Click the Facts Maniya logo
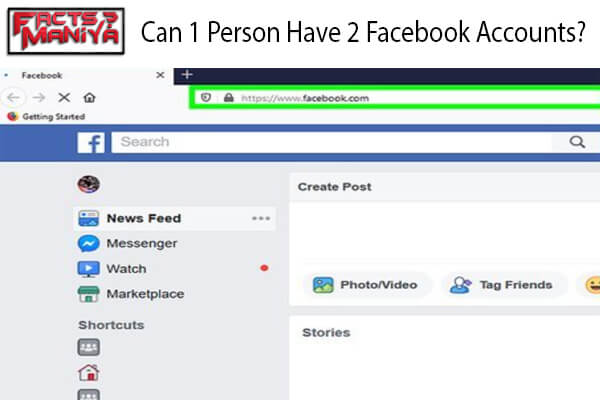This screenshot has width=600, height=400. (x=66, y=31)
